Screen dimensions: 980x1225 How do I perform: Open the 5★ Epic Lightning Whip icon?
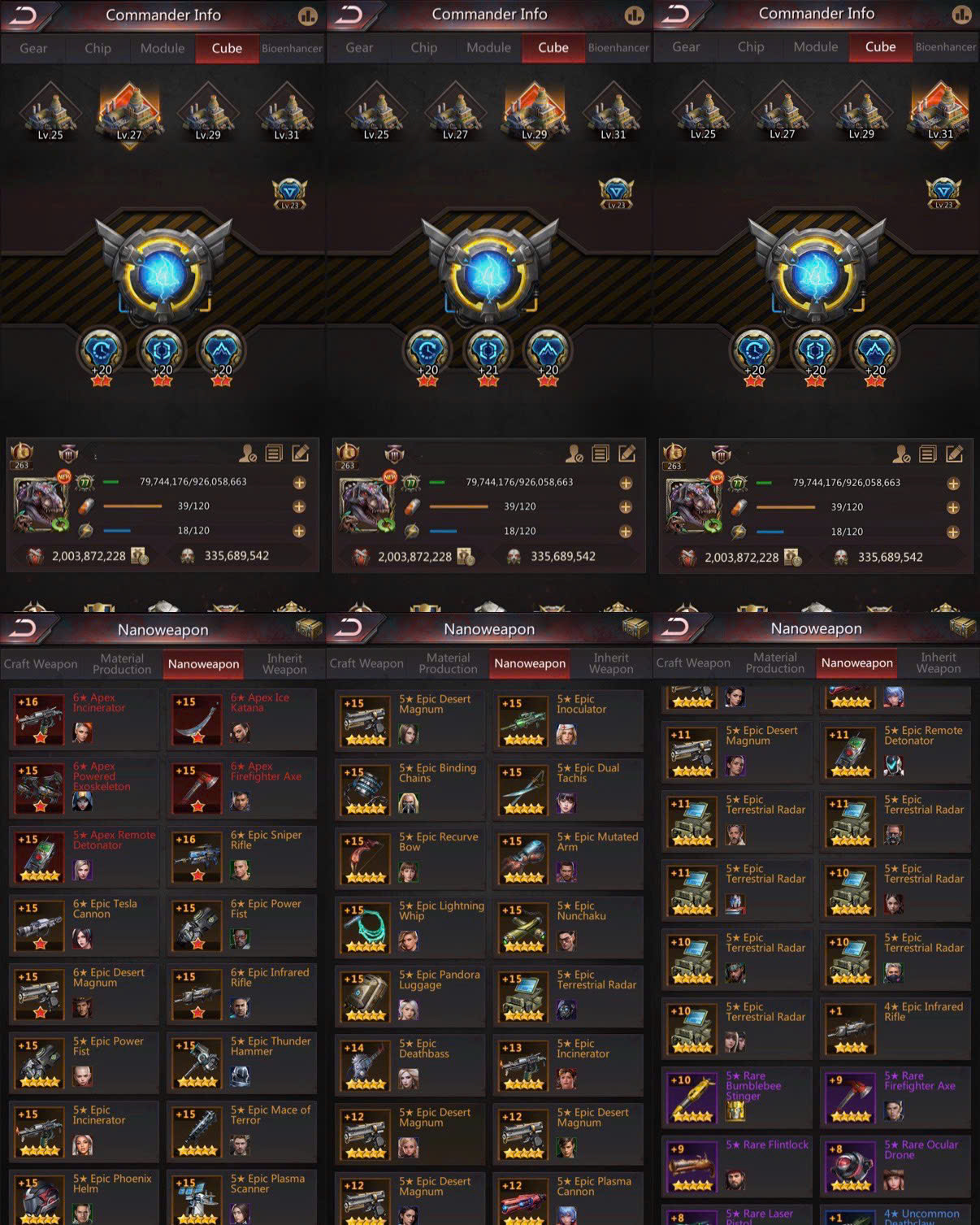coord(366,927)
